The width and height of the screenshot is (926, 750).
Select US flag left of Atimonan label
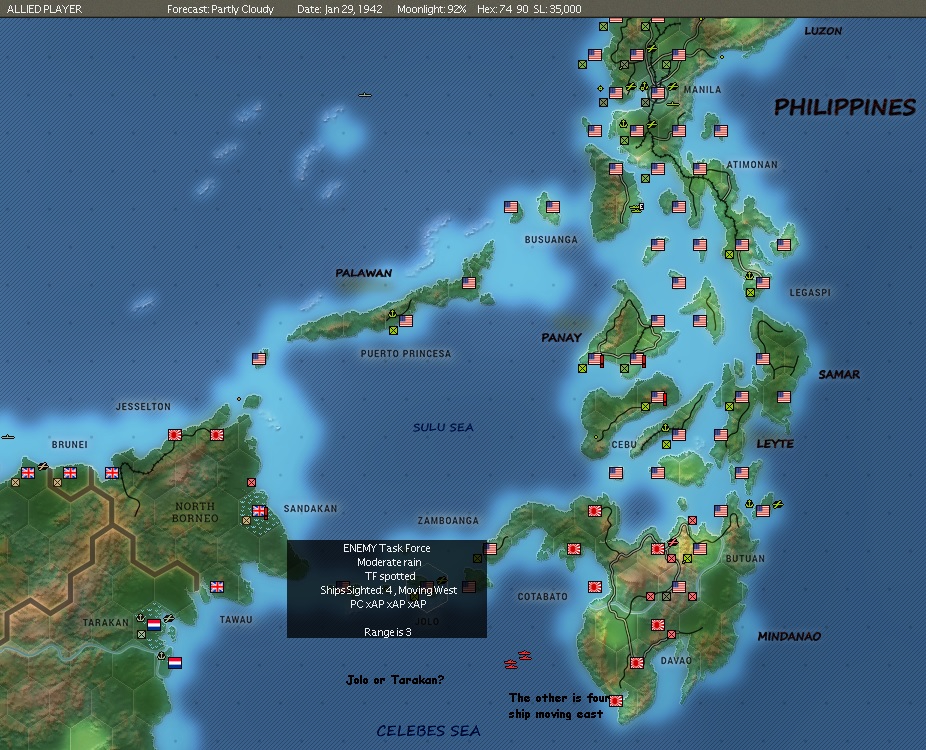click(700, 169)
